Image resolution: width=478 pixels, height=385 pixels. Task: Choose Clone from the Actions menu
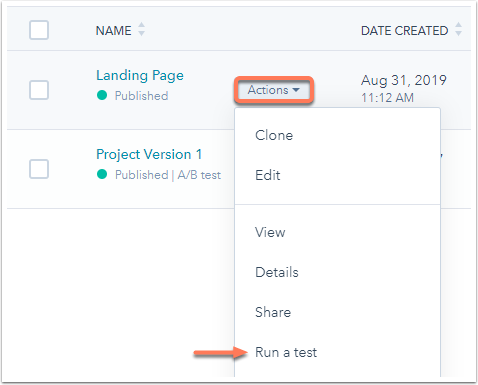[x=274, y=135]
